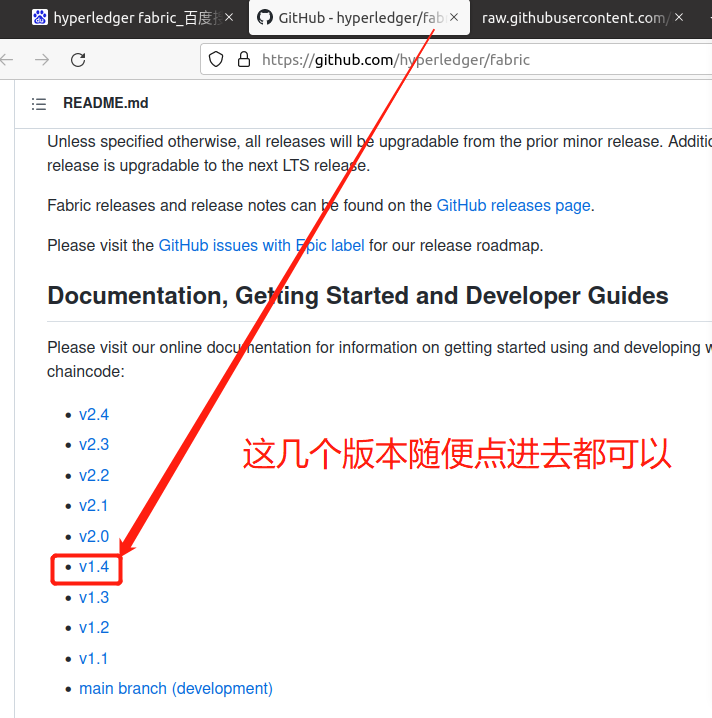Open the v2.1 documentation link

(x=93, y=506)
